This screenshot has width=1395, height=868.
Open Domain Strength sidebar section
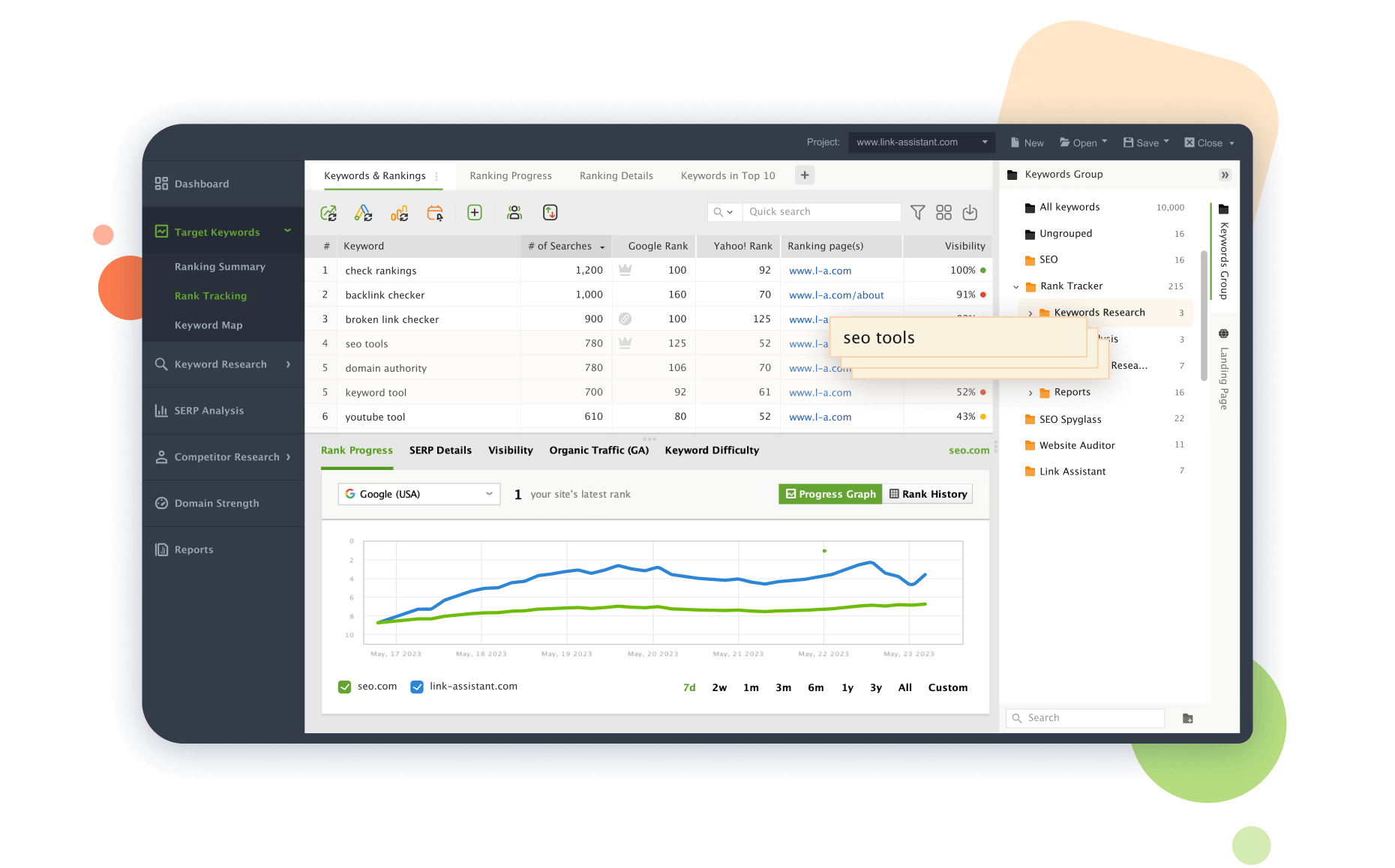click(x=223, y=504)
